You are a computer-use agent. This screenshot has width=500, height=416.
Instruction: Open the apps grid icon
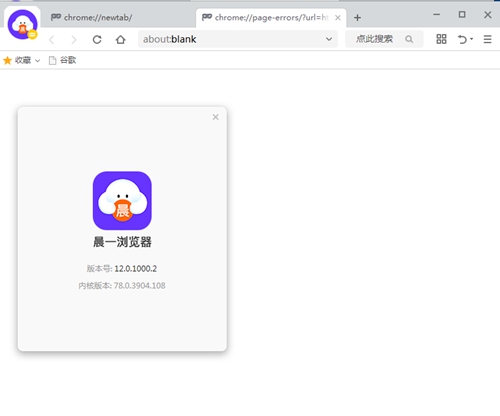point(441,39)
